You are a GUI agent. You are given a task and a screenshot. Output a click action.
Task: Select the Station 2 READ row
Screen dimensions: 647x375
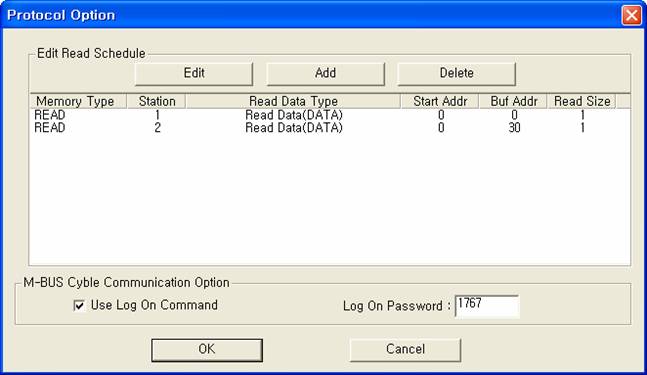click(x=330, y=127)
